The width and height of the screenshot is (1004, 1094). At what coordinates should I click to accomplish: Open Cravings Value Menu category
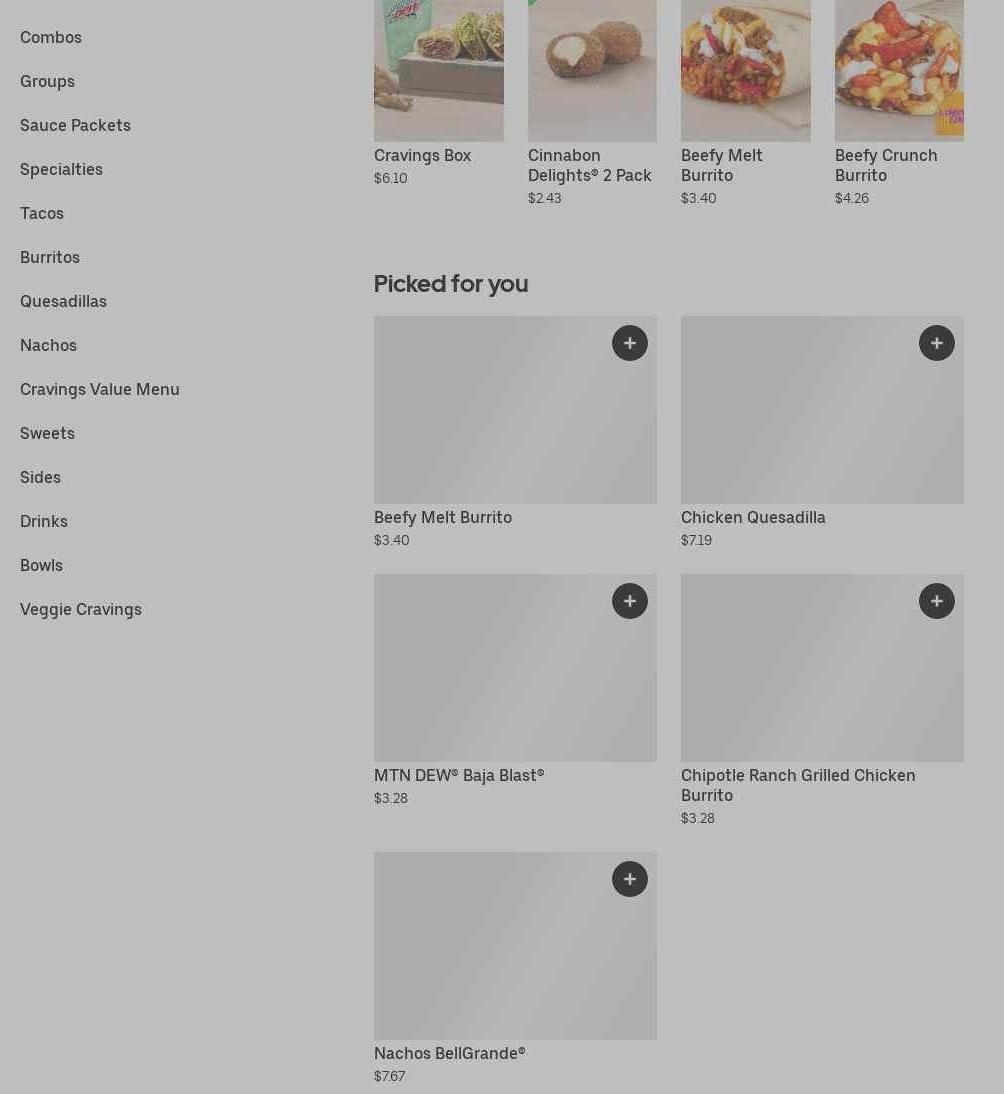[x=100, y=389]
